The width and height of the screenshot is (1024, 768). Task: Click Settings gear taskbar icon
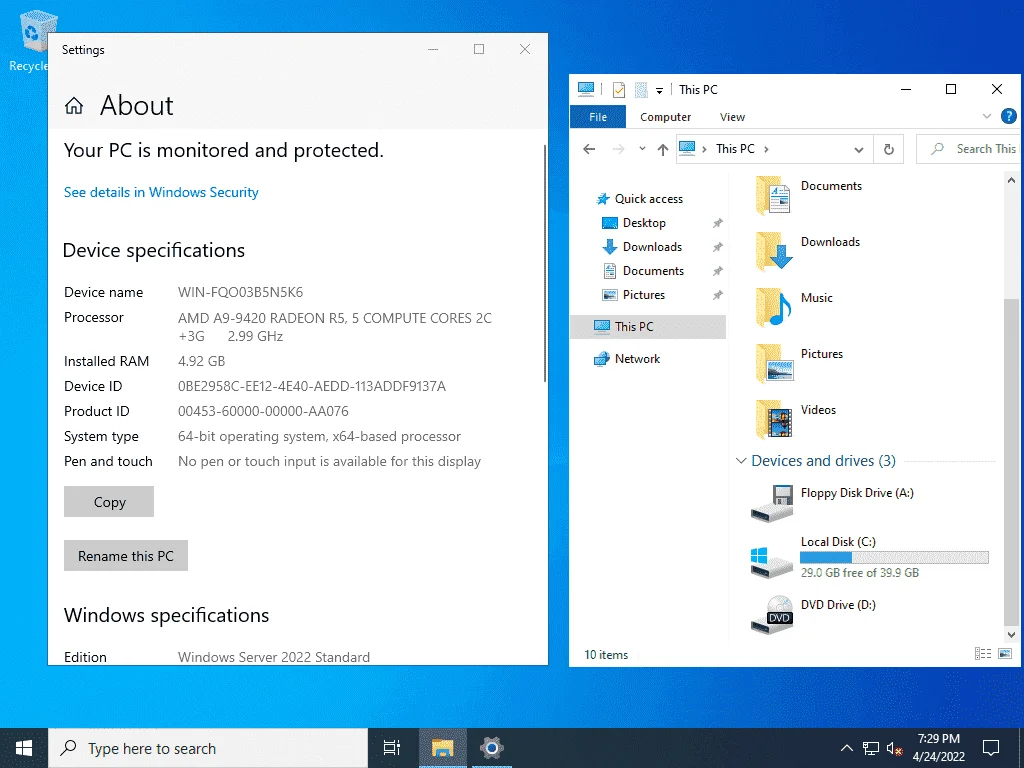pyautogui.click(x=491, y=748)
